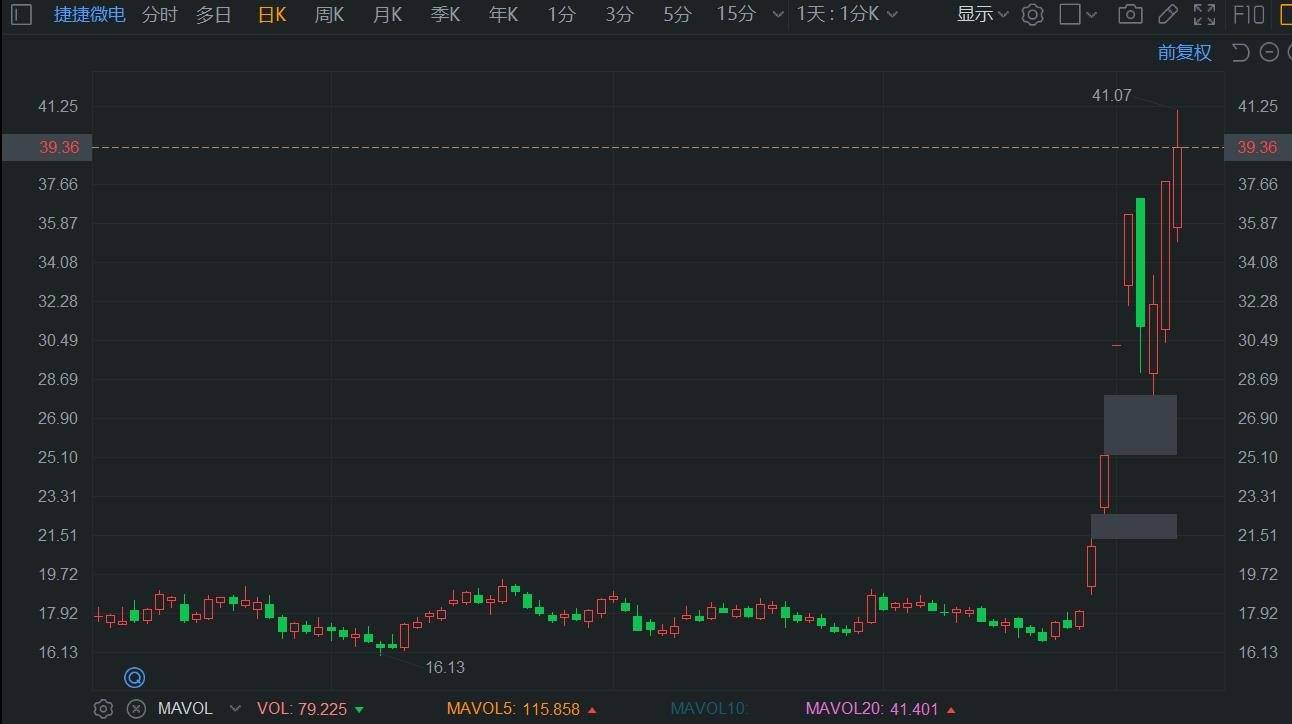This screenshot has width=1292, height=724.
Task: Toggle the MAVOL20 41.401 series
Action: [x=880, y=709]
